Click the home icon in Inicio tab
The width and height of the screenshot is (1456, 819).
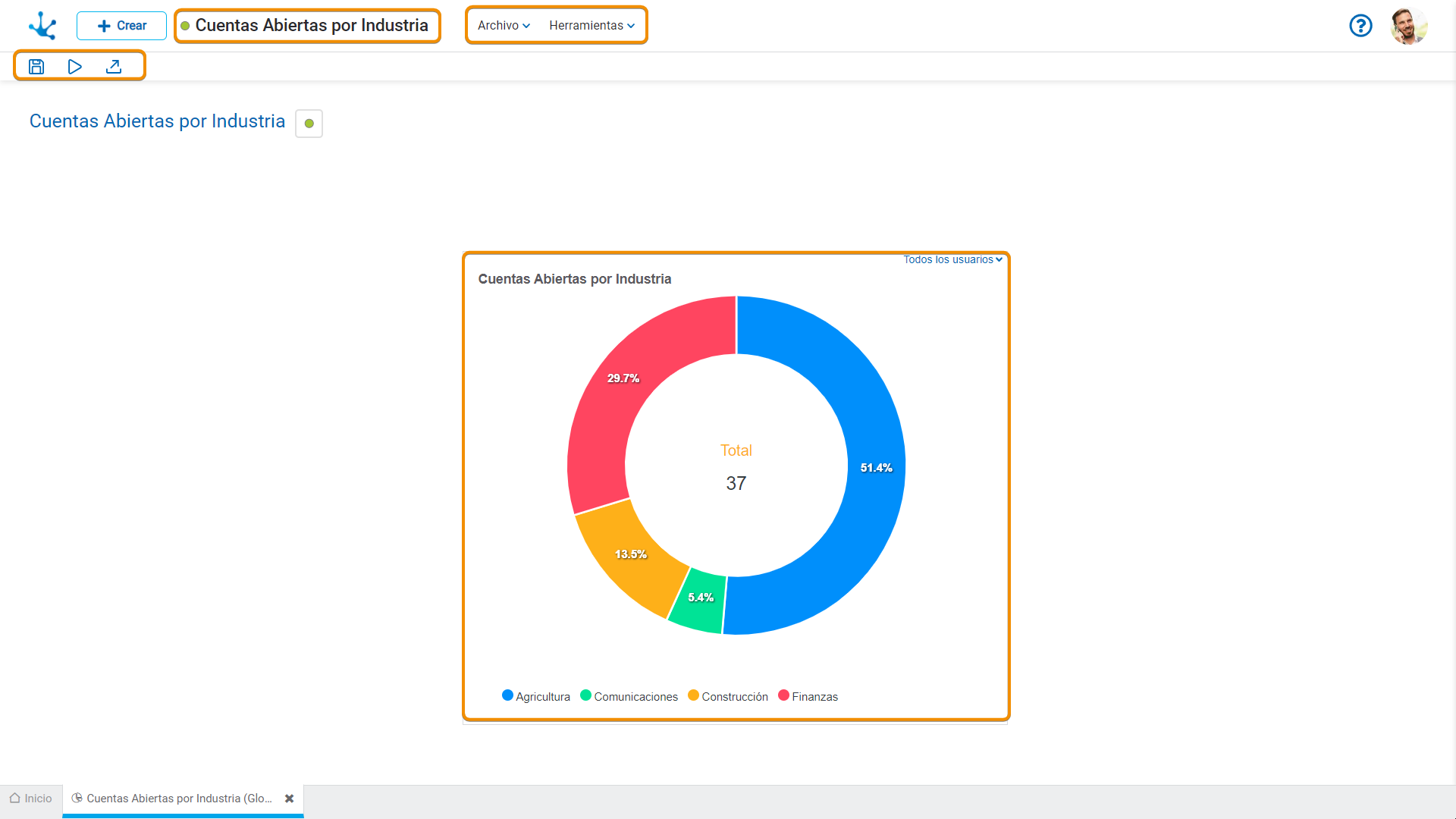(x=14, y=798)
